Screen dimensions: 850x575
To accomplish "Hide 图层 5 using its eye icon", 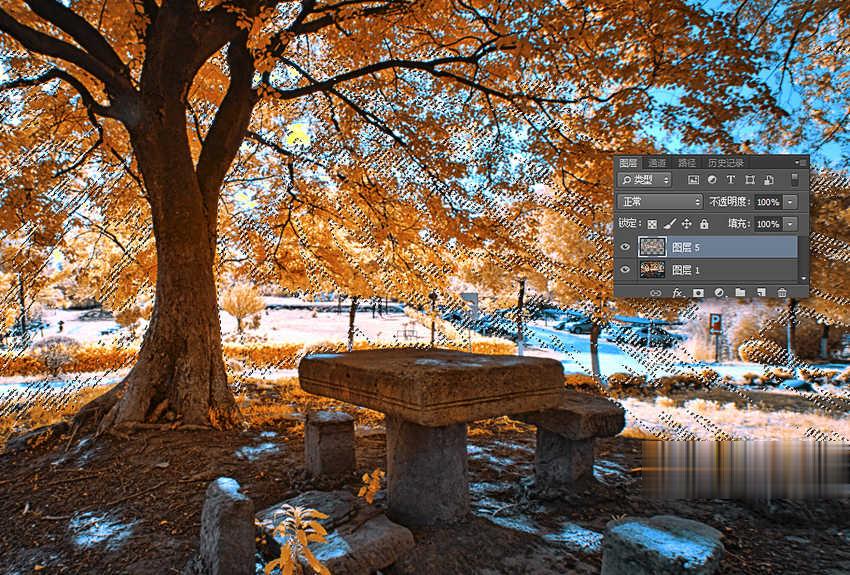I will (x=626, y=247).
